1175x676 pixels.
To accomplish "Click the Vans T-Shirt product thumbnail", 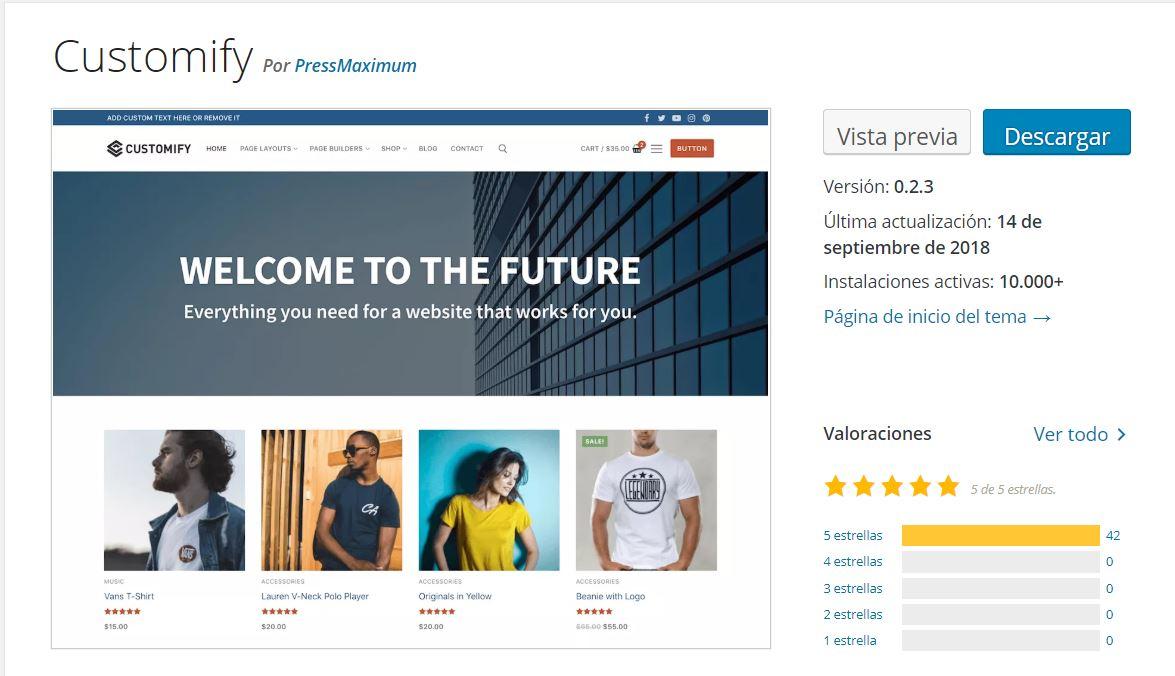I will click(174, 497).
